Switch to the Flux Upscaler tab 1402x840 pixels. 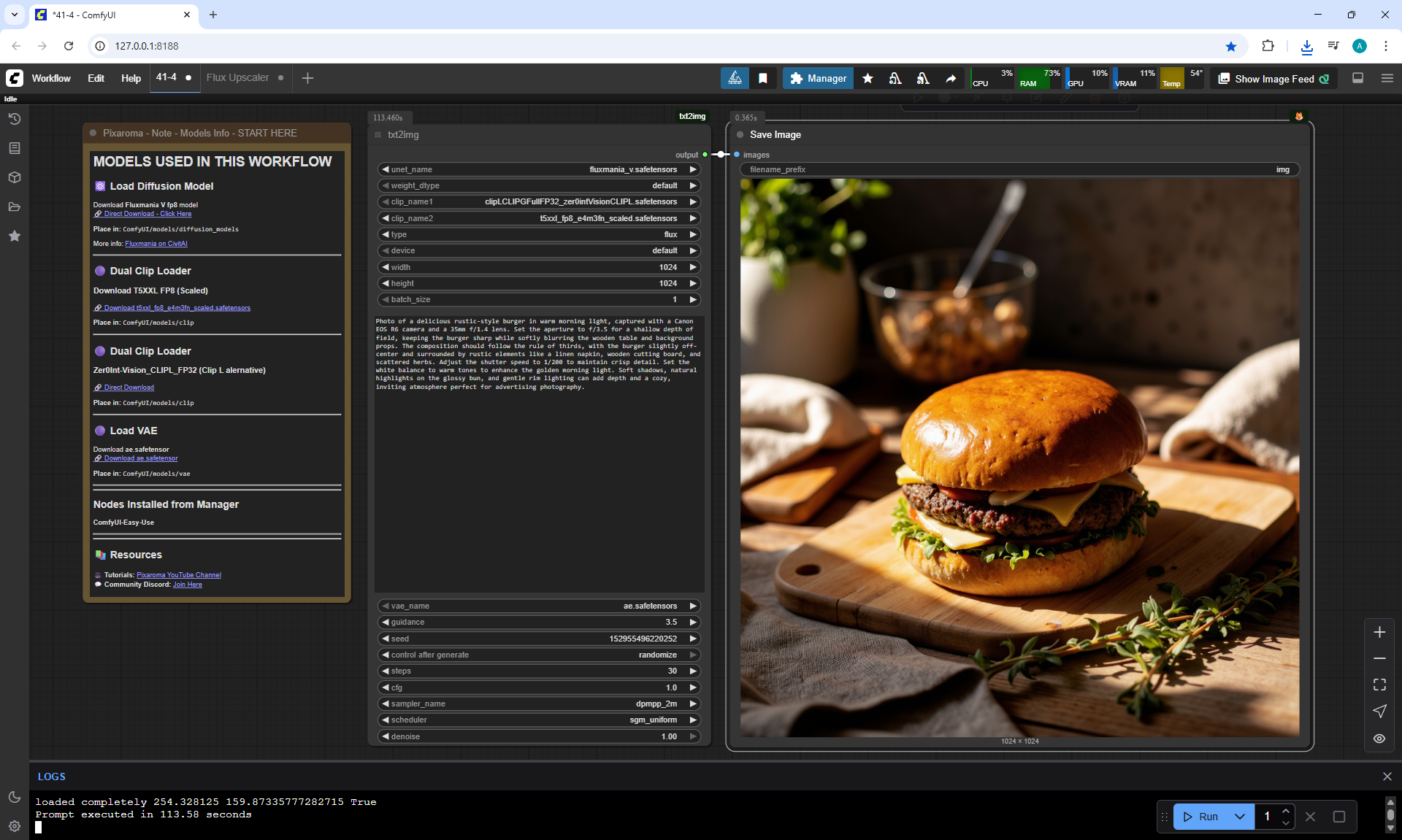[x=237, y=77]
